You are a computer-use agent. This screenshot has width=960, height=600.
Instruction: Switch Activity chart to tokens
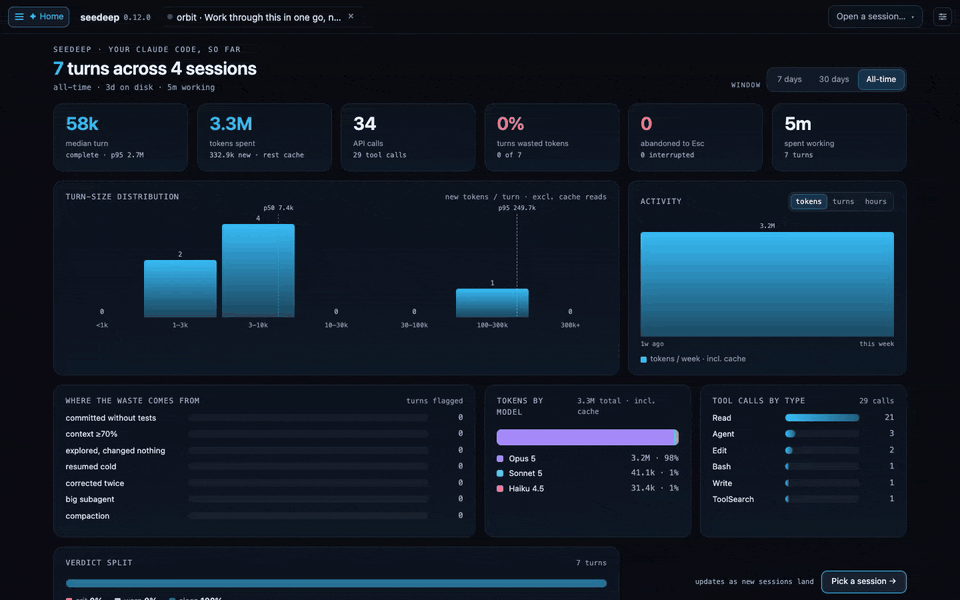click(x=808, y=201)
